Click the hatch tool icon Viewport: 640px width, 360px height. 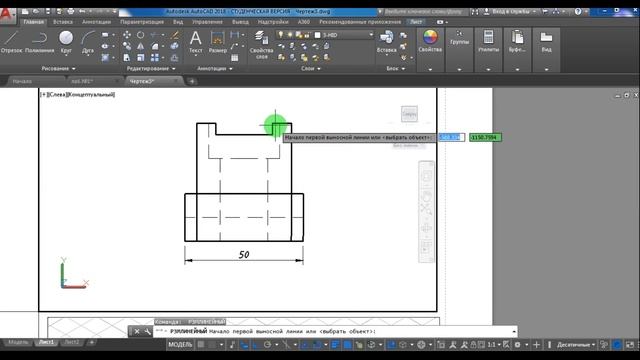pos(105,58)
